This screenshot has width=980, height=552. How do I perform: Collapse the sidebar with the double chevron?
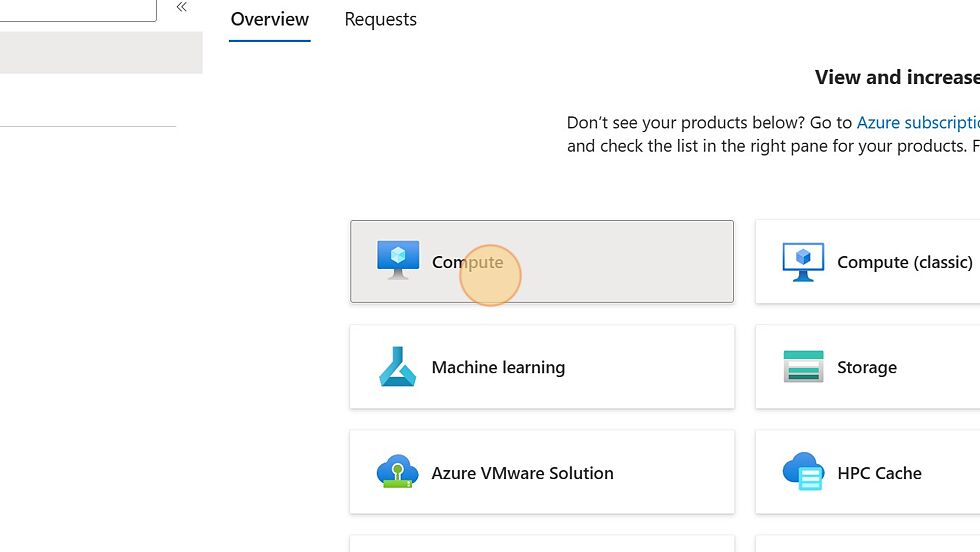click(181, 7)
